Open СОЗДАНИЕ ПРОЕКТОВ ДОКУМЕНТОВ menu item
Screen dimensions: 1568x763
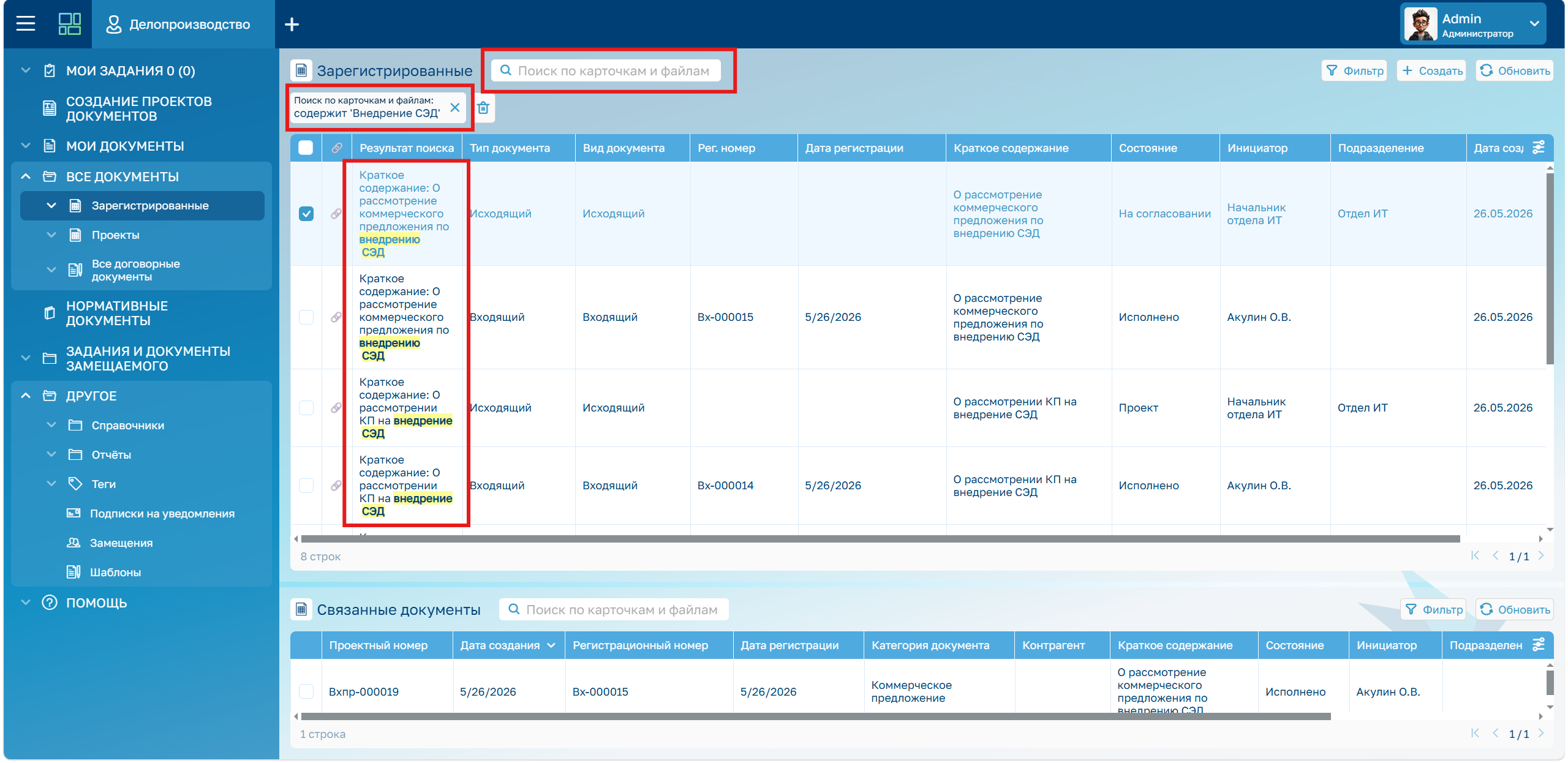pos(139,109)
